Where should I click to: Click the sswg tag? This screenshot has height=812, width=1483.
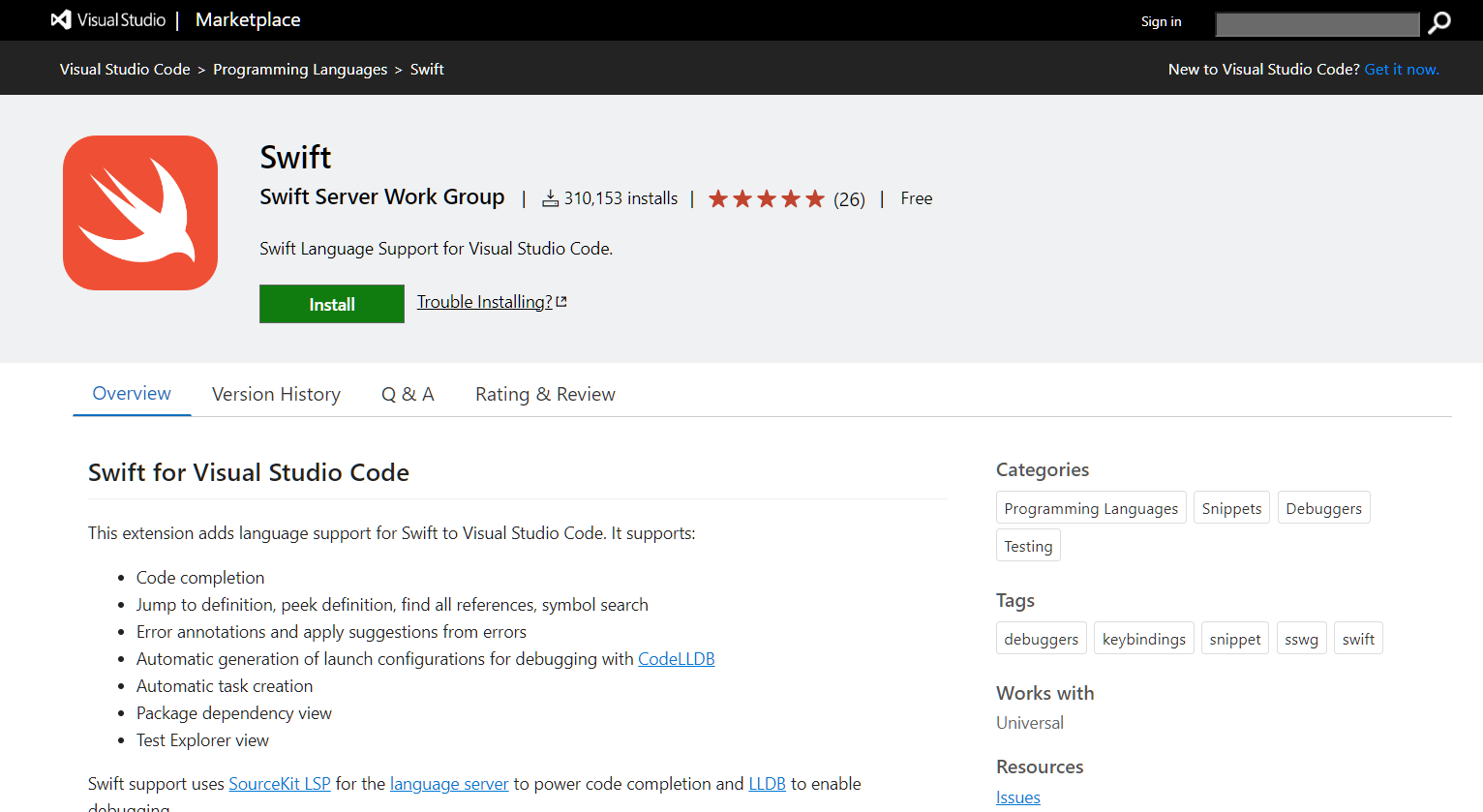[1301, 639]
